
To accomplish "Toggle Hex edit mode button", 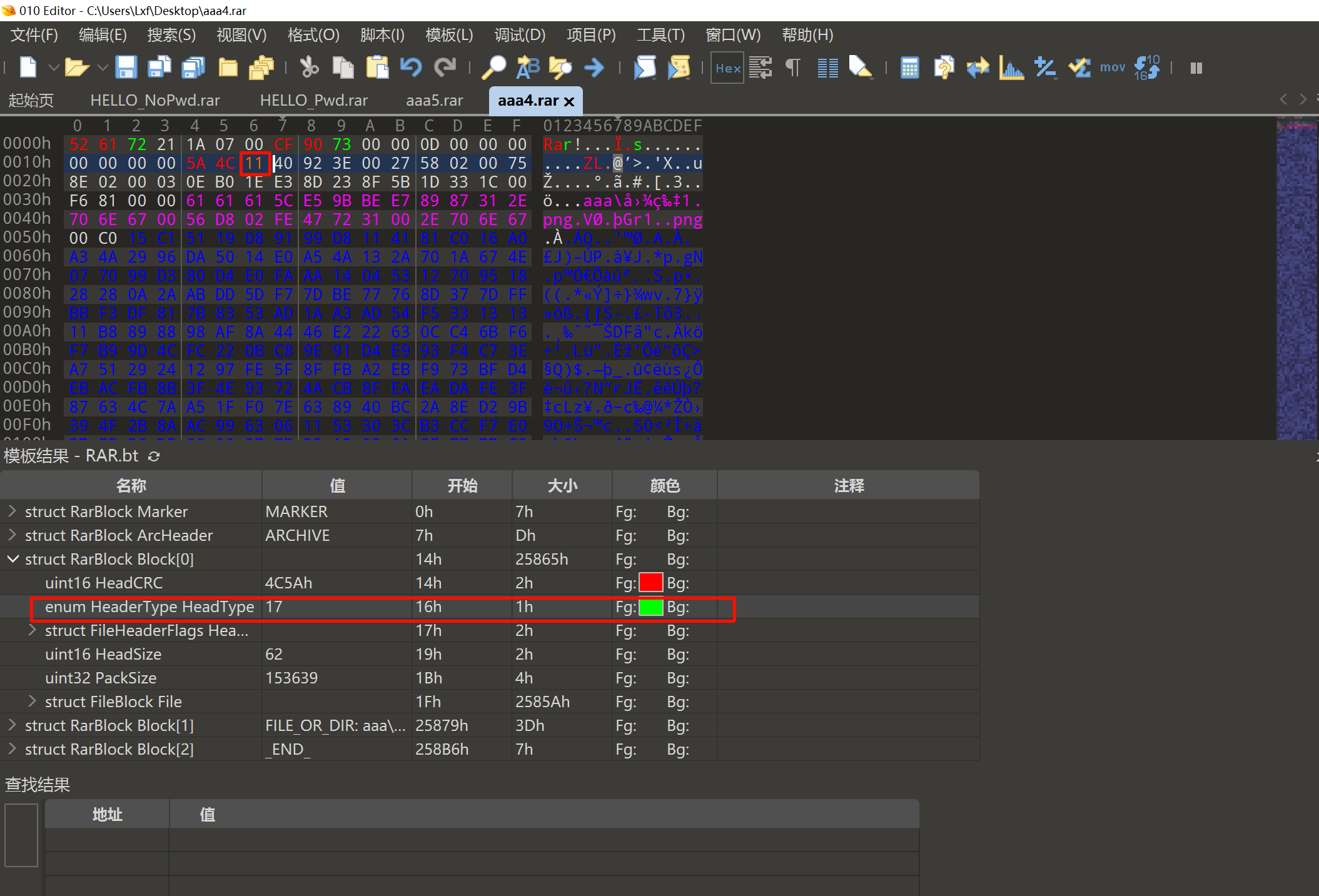I will click(x=727, y=68).
